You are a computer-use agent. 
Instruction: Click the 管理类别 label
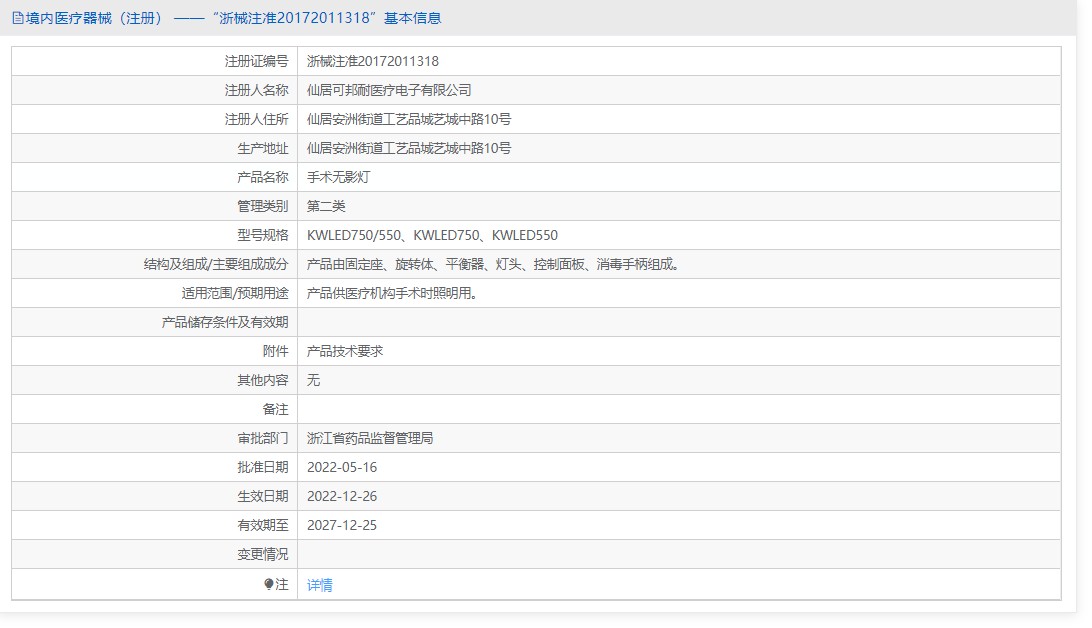point(263,206)
